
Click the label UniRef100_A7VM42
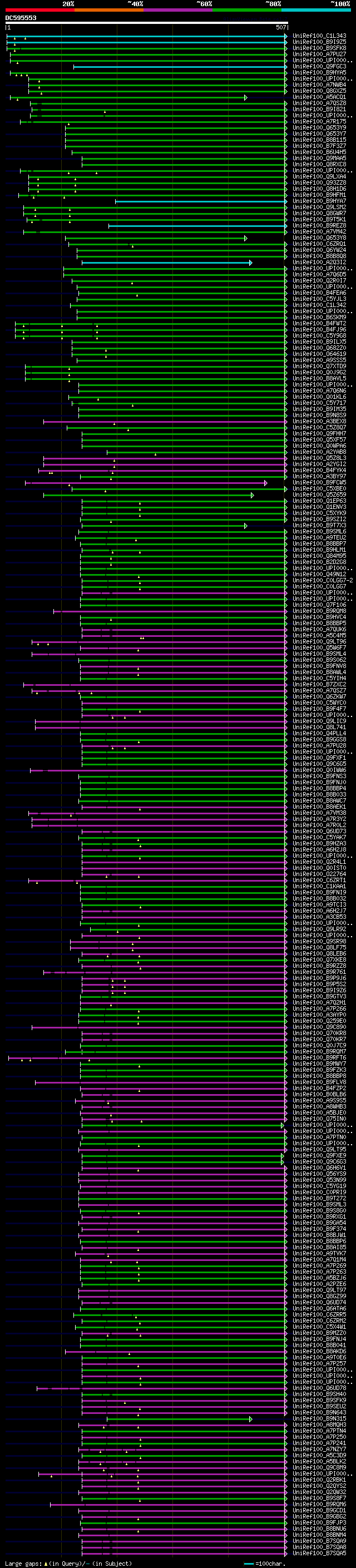click(x=319, y=231)
